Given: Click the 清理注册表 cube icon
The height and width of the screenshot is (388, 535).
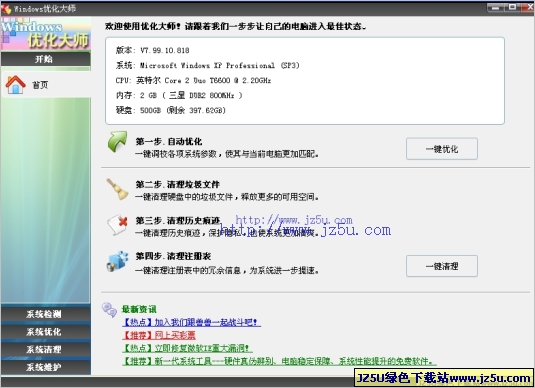Looking at the screenshot, I should (117, 261).
